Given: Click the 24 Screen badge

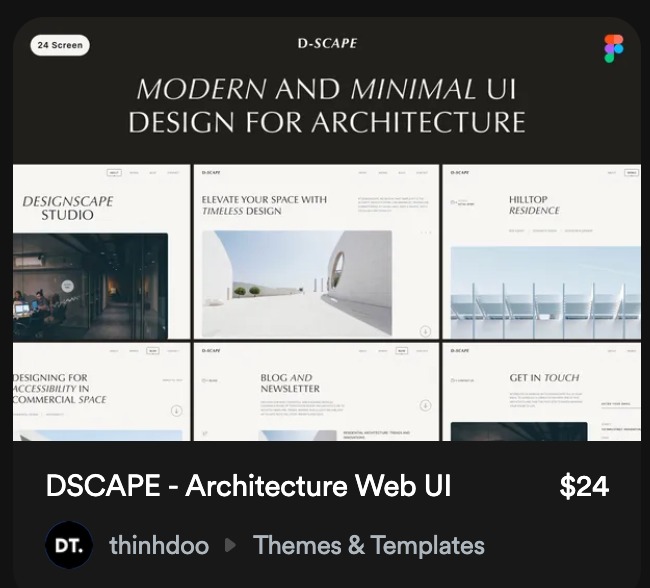Looking at the screenshot, I should click(x=60, y=45).
